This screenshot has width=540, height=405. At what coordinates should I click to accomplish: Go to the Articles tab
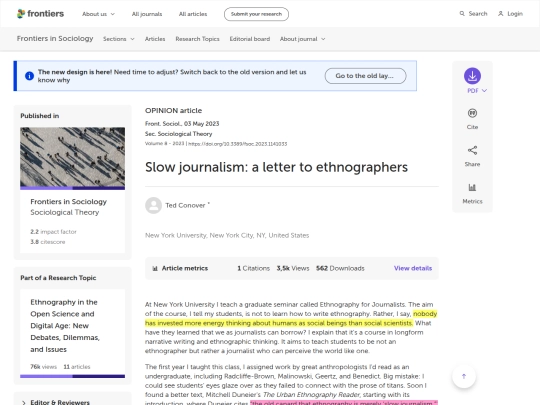coord(155,39)
